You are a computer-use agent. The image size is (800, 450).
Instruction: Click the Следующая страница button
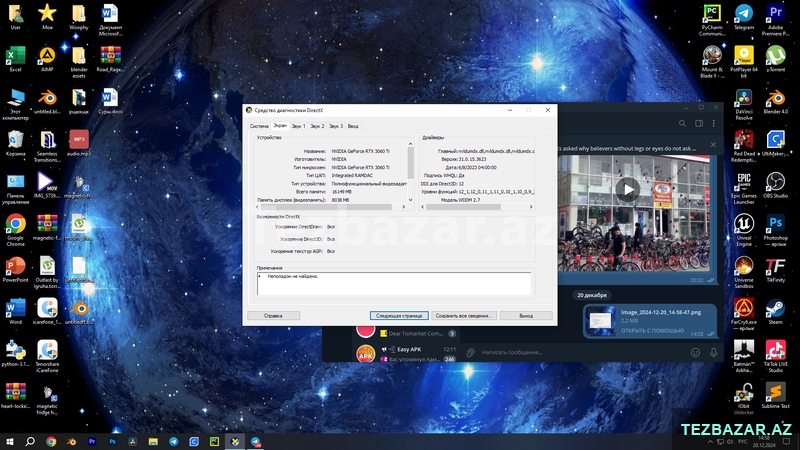coord(399,316)
